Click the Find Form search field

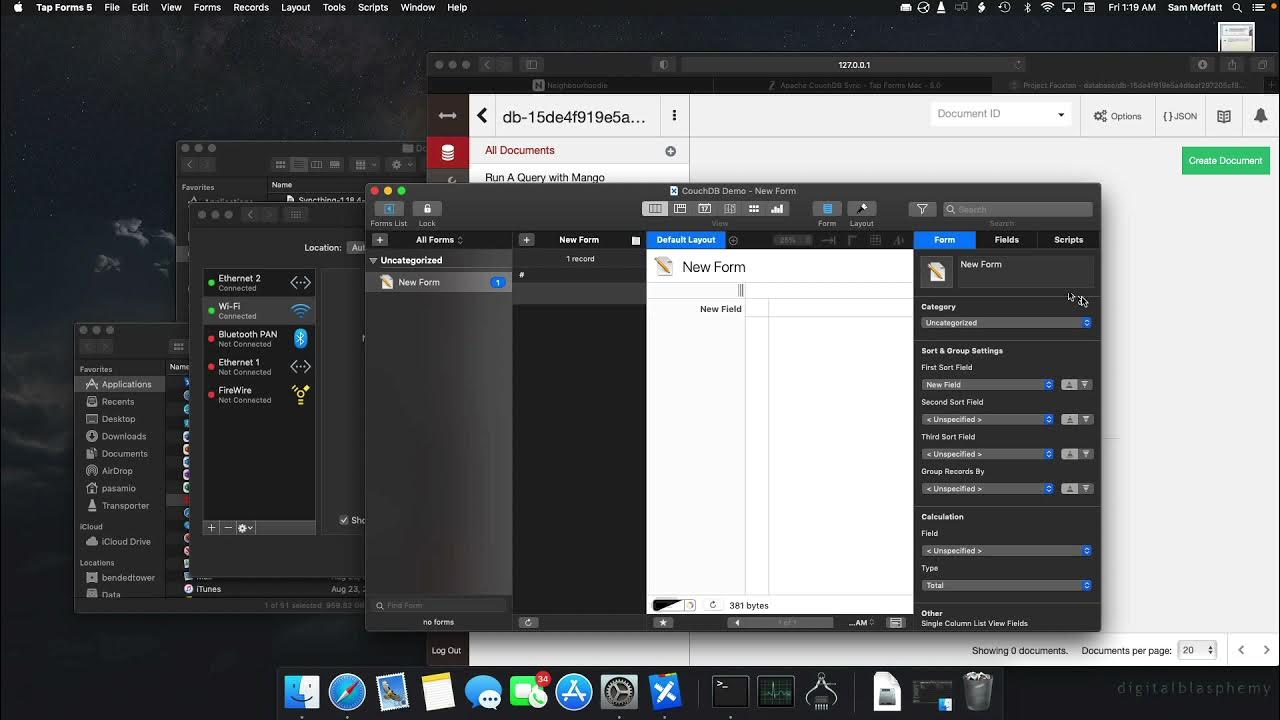[x=438, y=605]
